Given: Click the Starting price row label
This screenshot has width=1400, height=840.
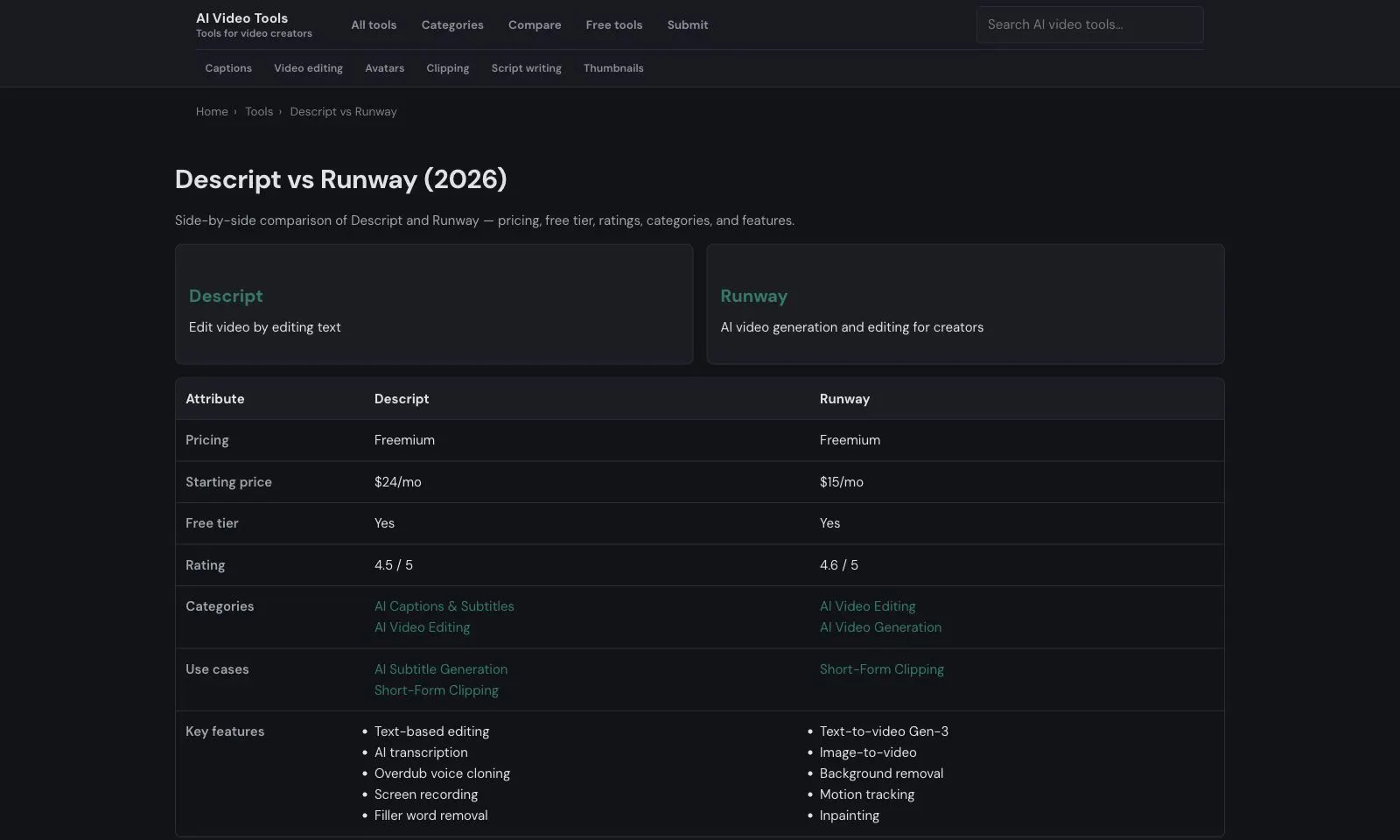Looking at the screenshot, I should coord(228,482).
